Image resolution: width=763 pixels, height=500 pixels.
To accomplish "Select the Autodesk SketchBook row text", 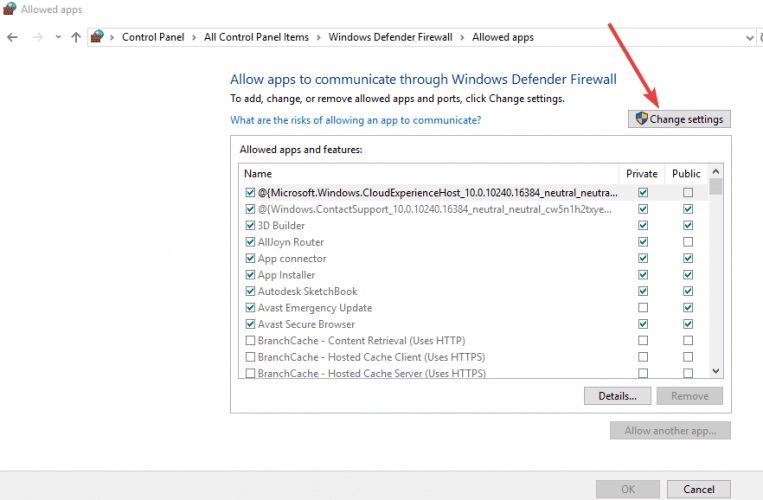I will [308, 291].
